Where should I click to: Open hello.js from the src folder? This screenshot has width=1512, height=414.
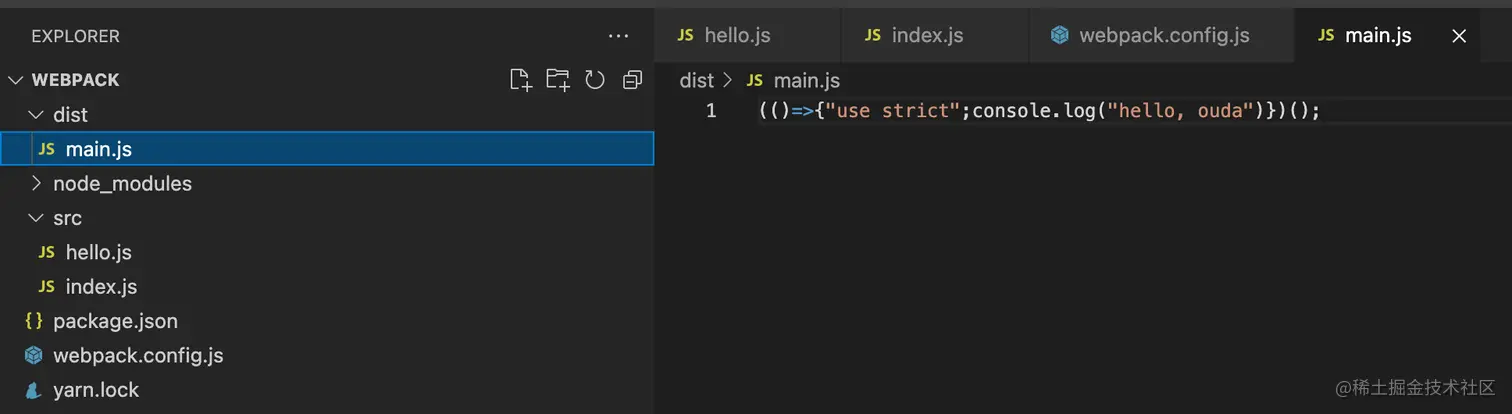coord(98,253)
